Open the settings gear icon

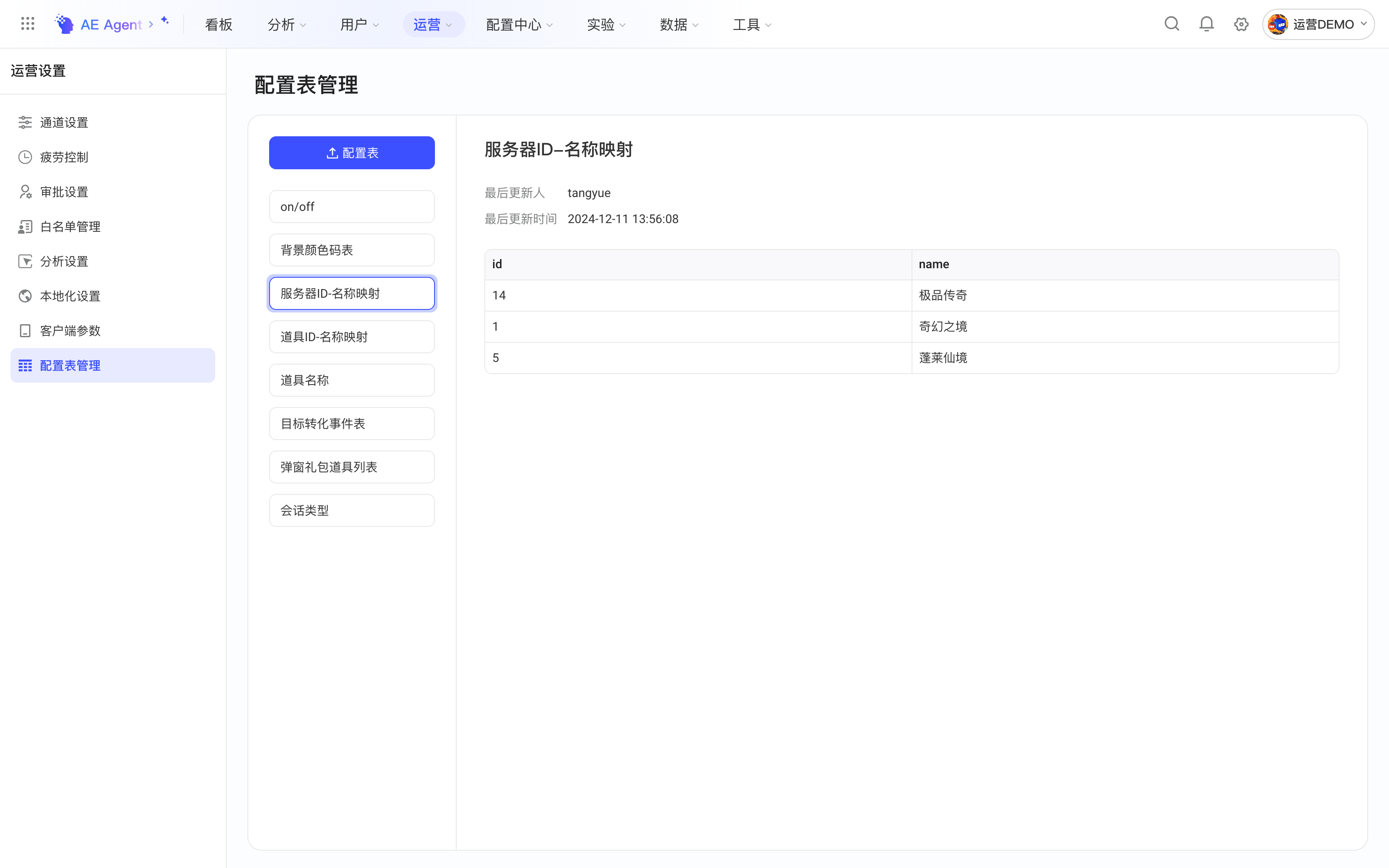point(1241,24)
